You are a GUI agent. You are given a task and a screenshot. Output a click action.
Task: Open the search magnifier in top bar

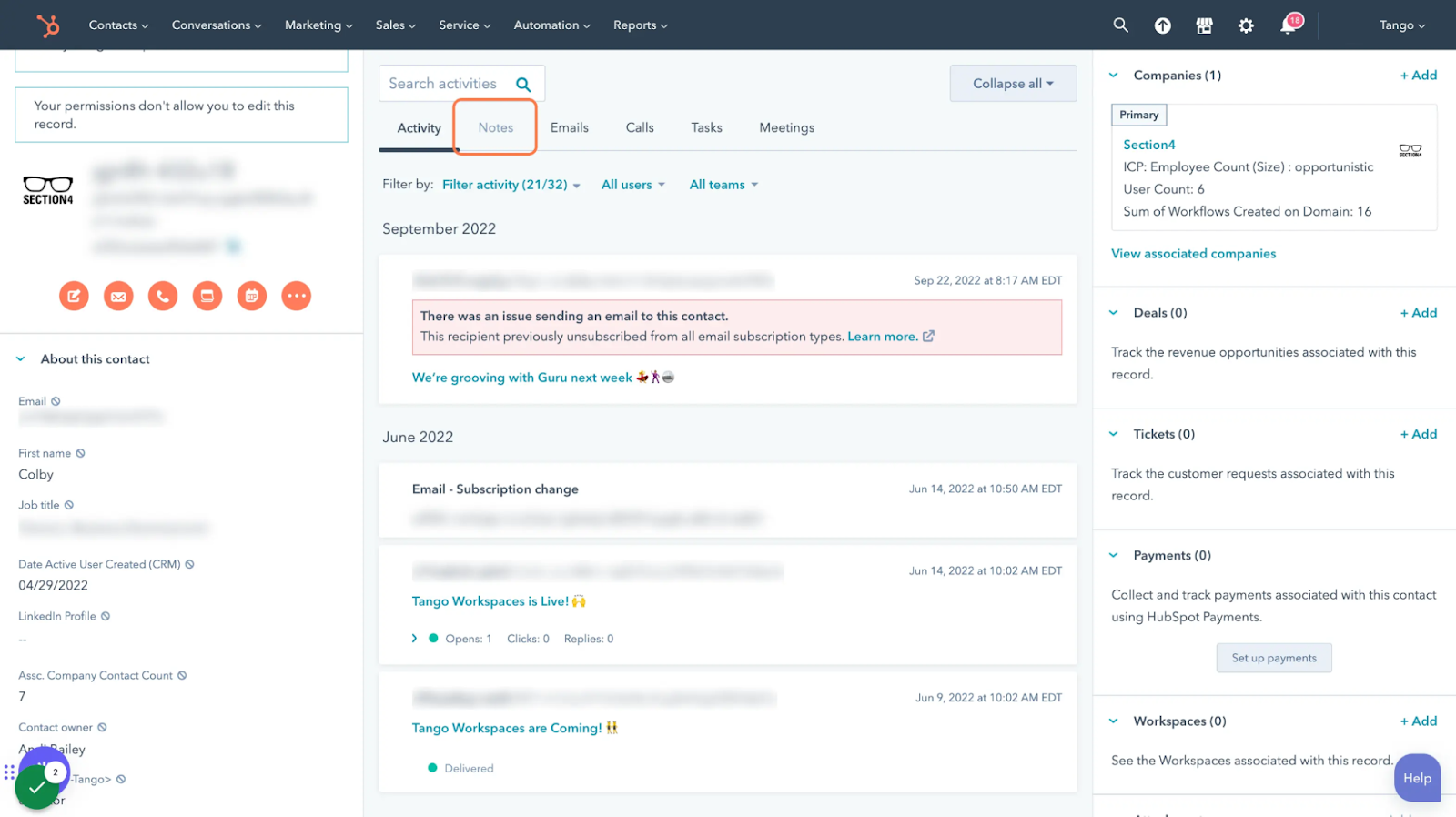(x=1120, y=25)
